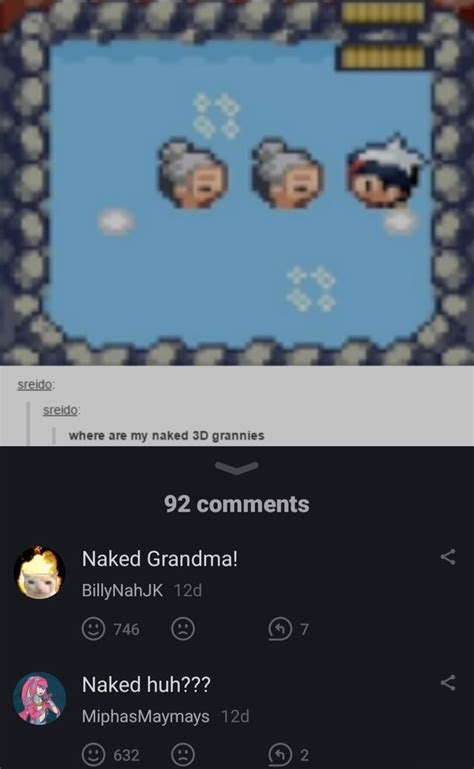Image resolution: width=474 pixels, height=769 pixels.
Task: Open BillyNahJK's cat avatar
Action: 39,572
